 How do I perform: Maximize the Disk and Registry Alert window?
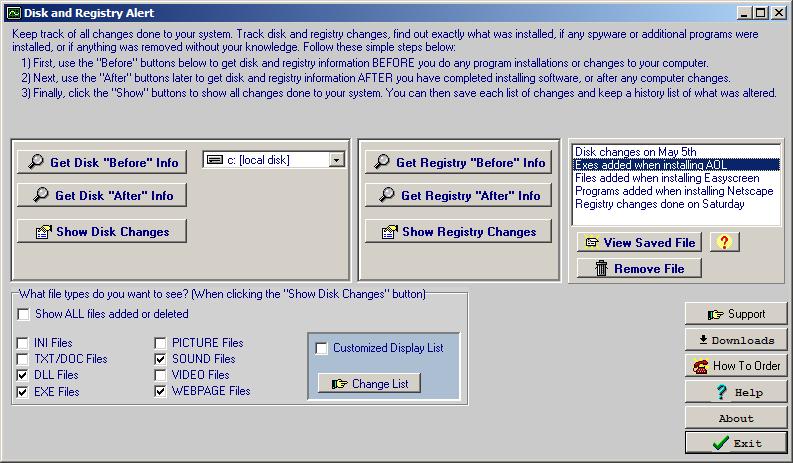point(761,13)
